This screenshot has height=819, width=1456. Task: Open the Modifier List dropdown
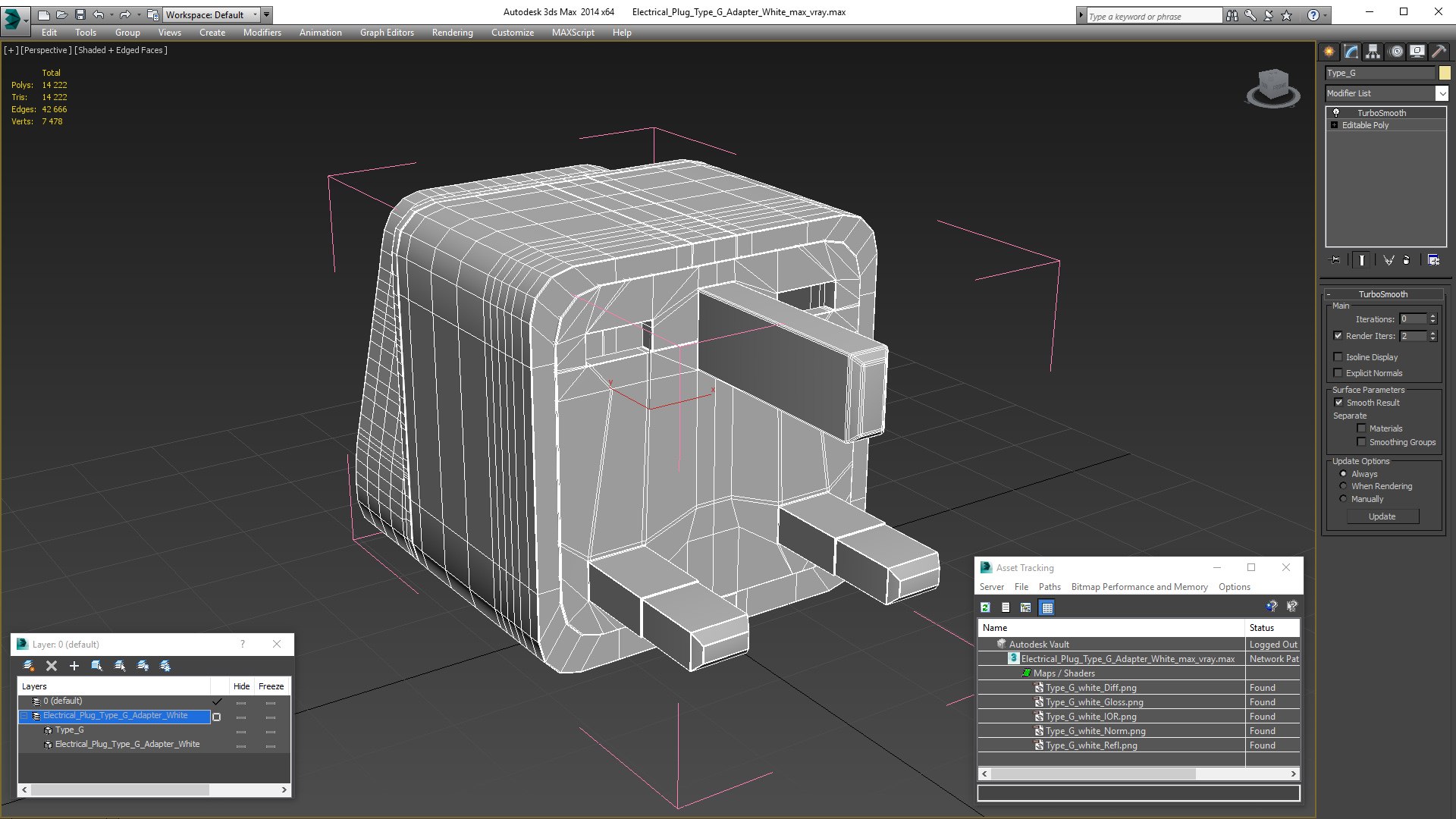1442,93
